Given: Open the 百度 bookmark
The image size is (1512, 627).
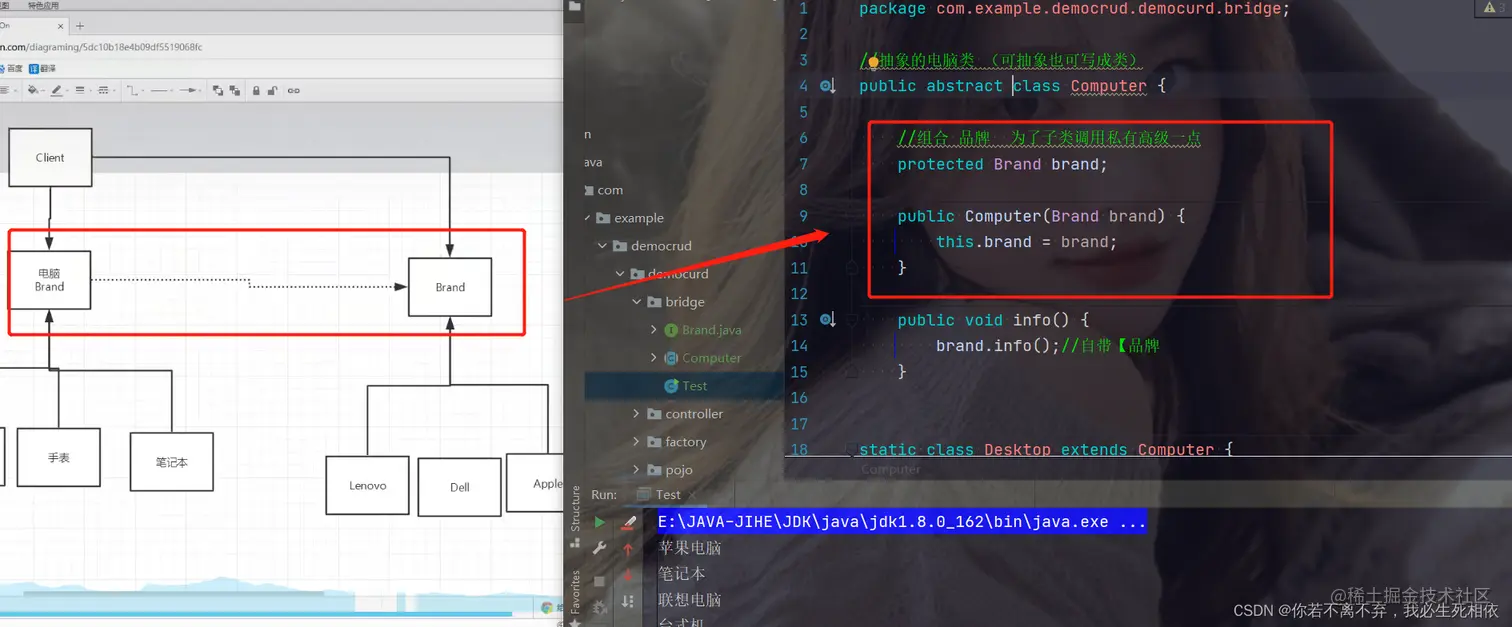Looking at the screenshot, I should pyautogui.click(x=10, y=68).
